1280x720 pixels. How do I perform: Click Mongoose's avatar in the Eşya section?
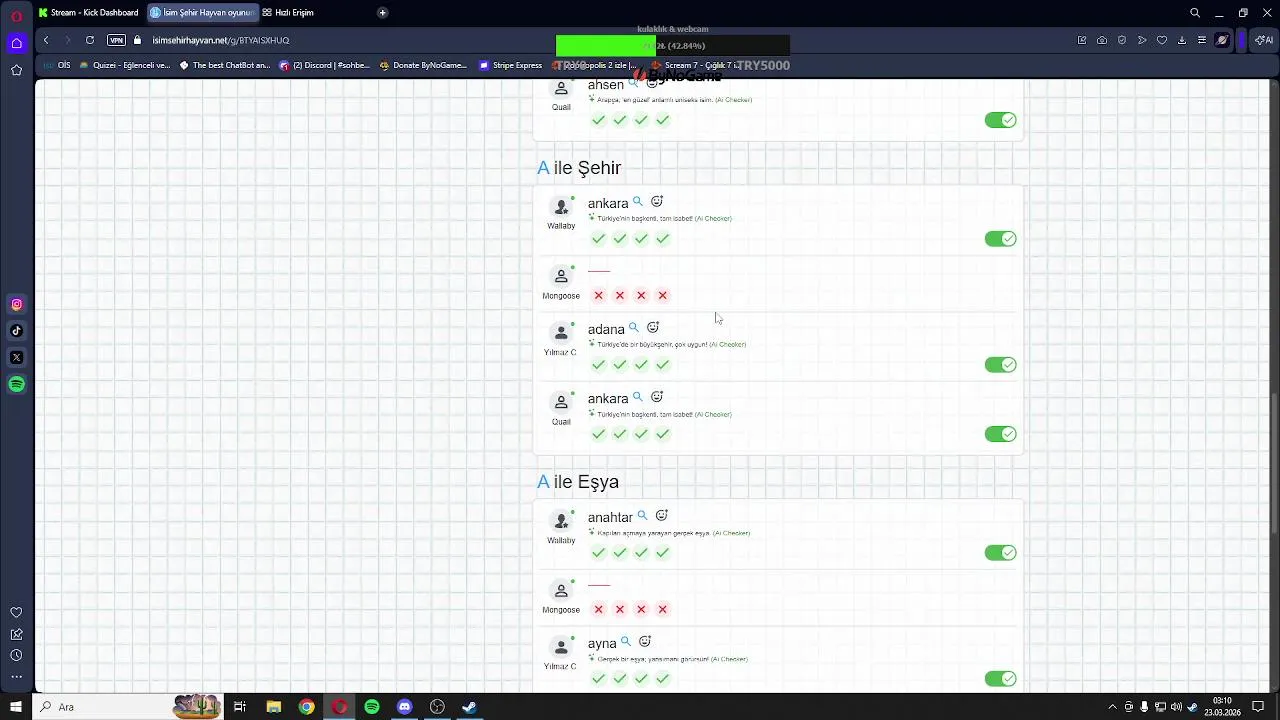[x=561, y=591]
